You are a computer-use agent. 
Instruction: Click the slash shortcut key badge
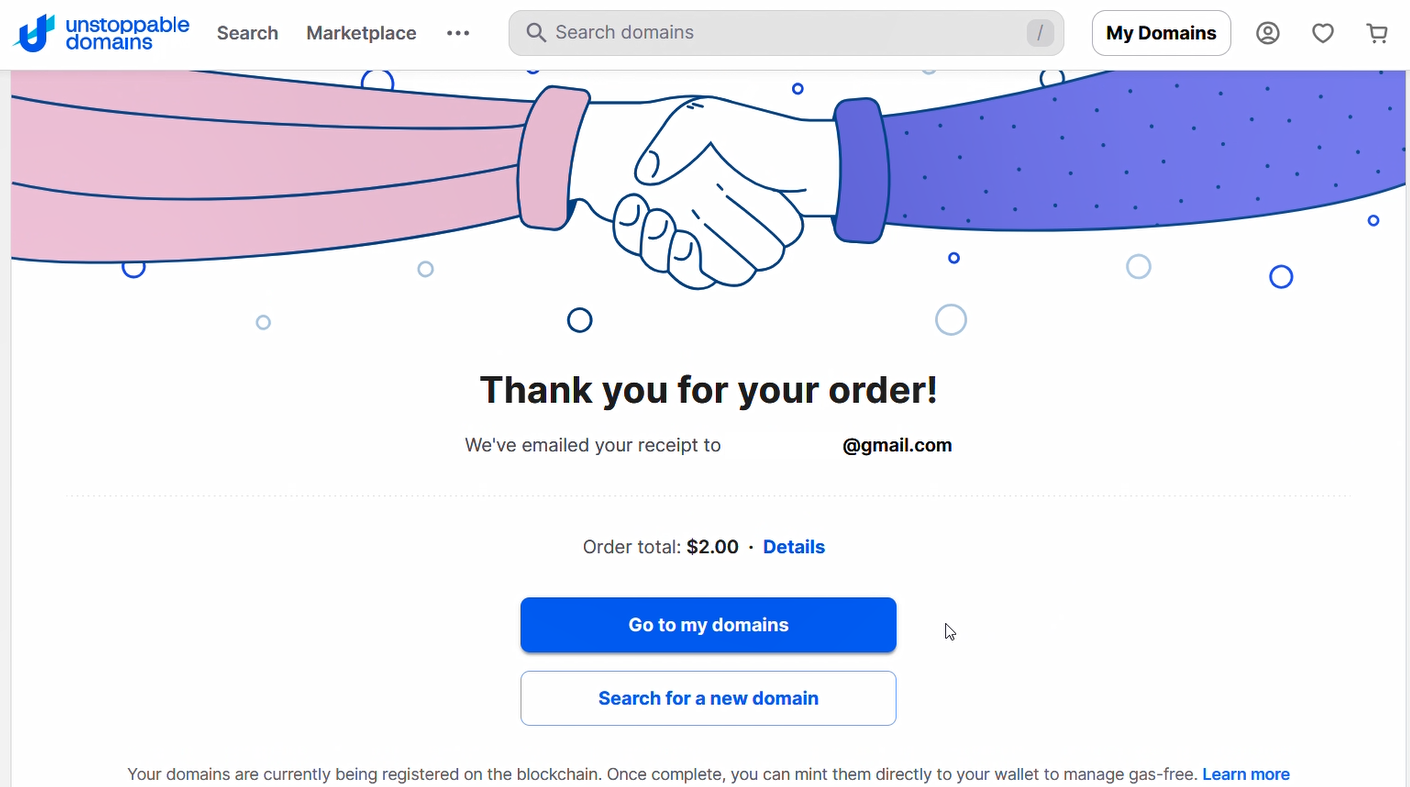pyautogui.click(x=1040, y=33)
